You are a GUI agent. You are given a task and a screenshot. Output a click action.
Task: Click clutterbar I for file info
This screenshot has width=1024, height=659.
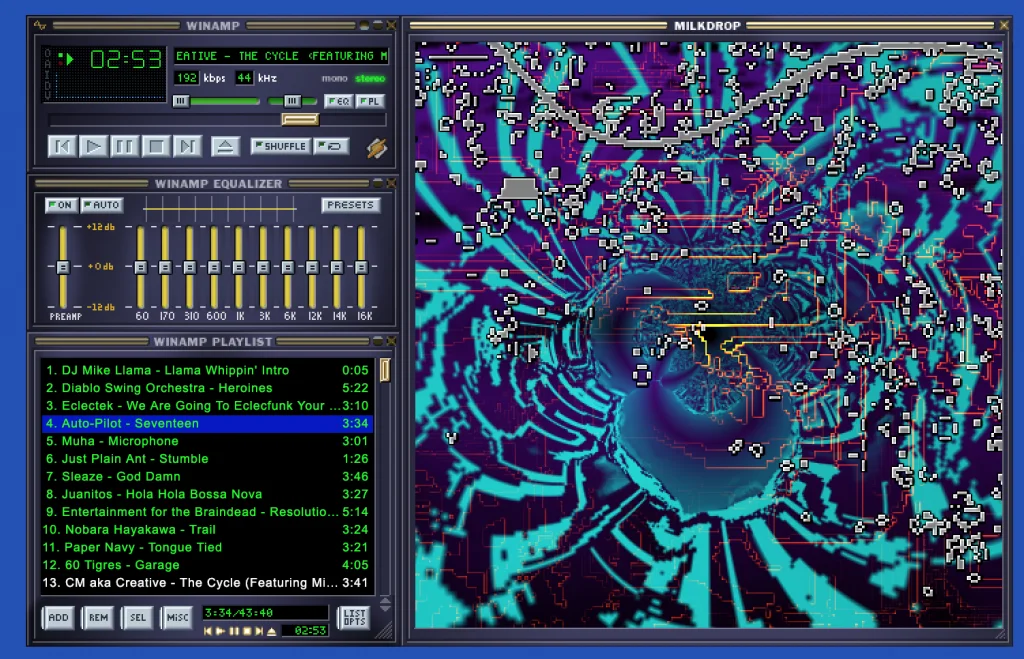(x=46, y=76)
